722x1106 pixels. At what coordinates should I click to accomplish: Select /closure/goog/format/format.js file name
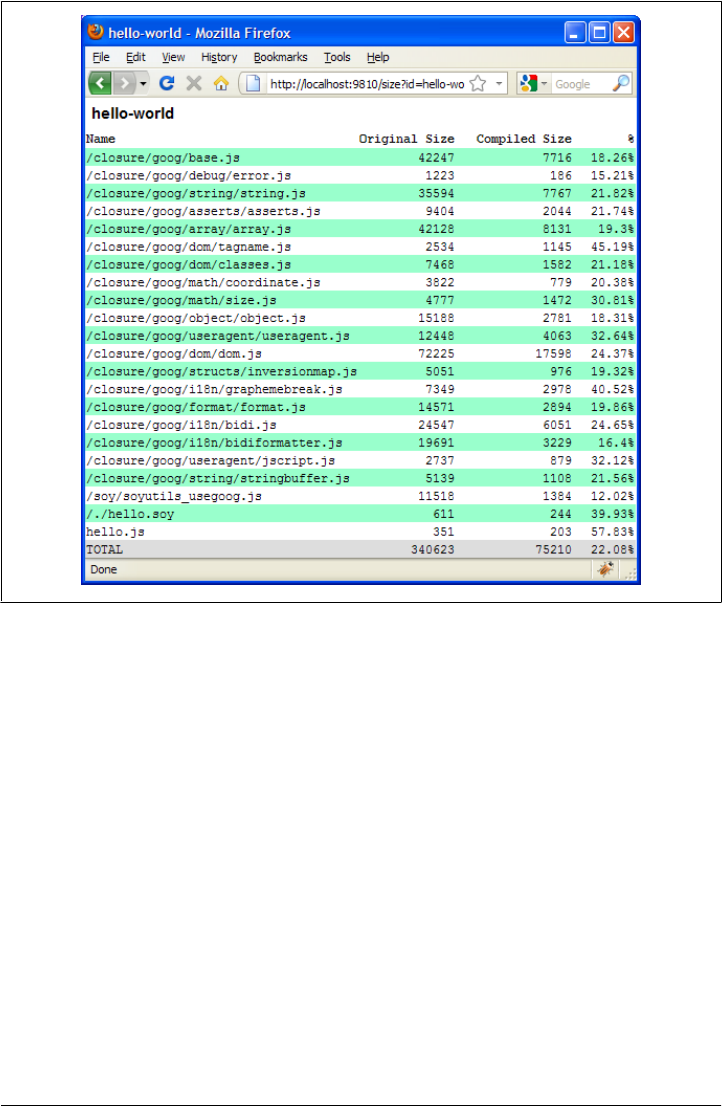(x=196, y=407)
